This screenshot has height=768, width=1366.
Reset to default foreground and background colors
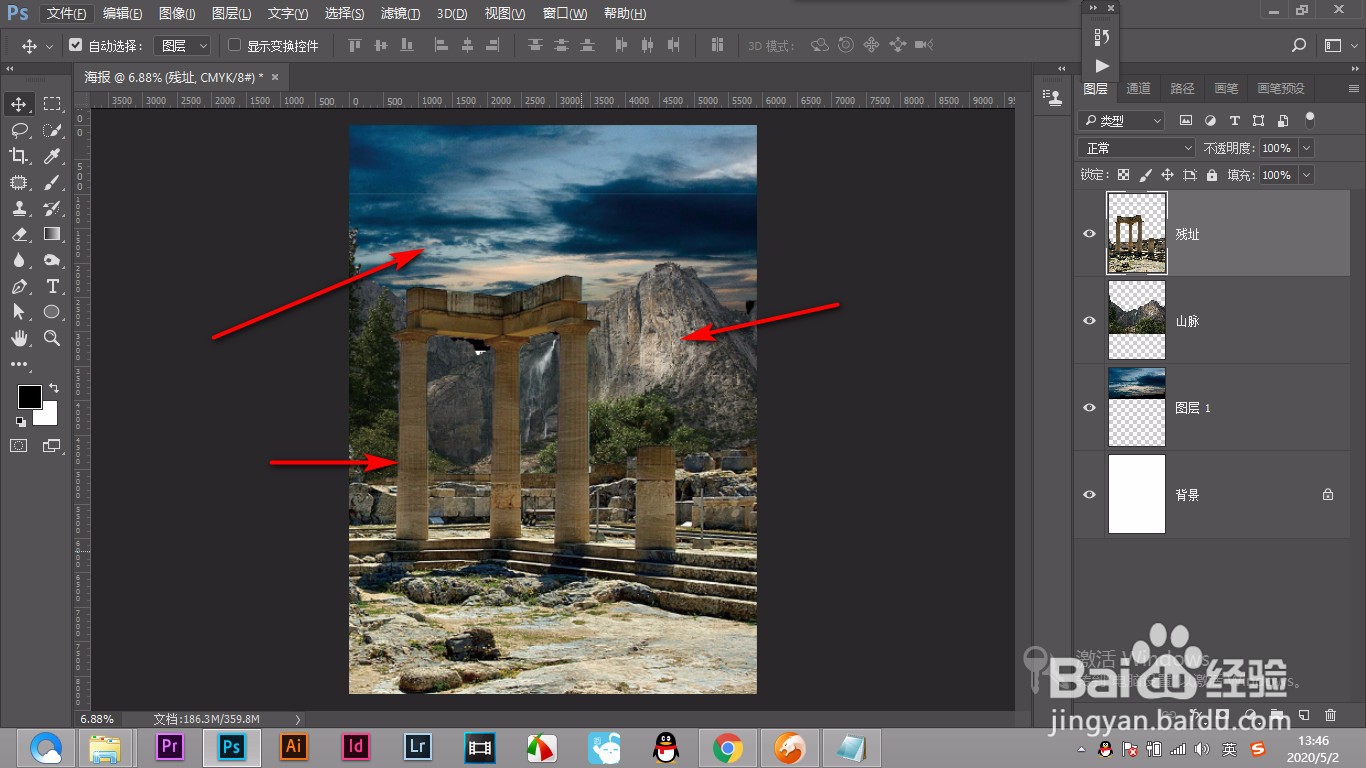tap(21, 422)
